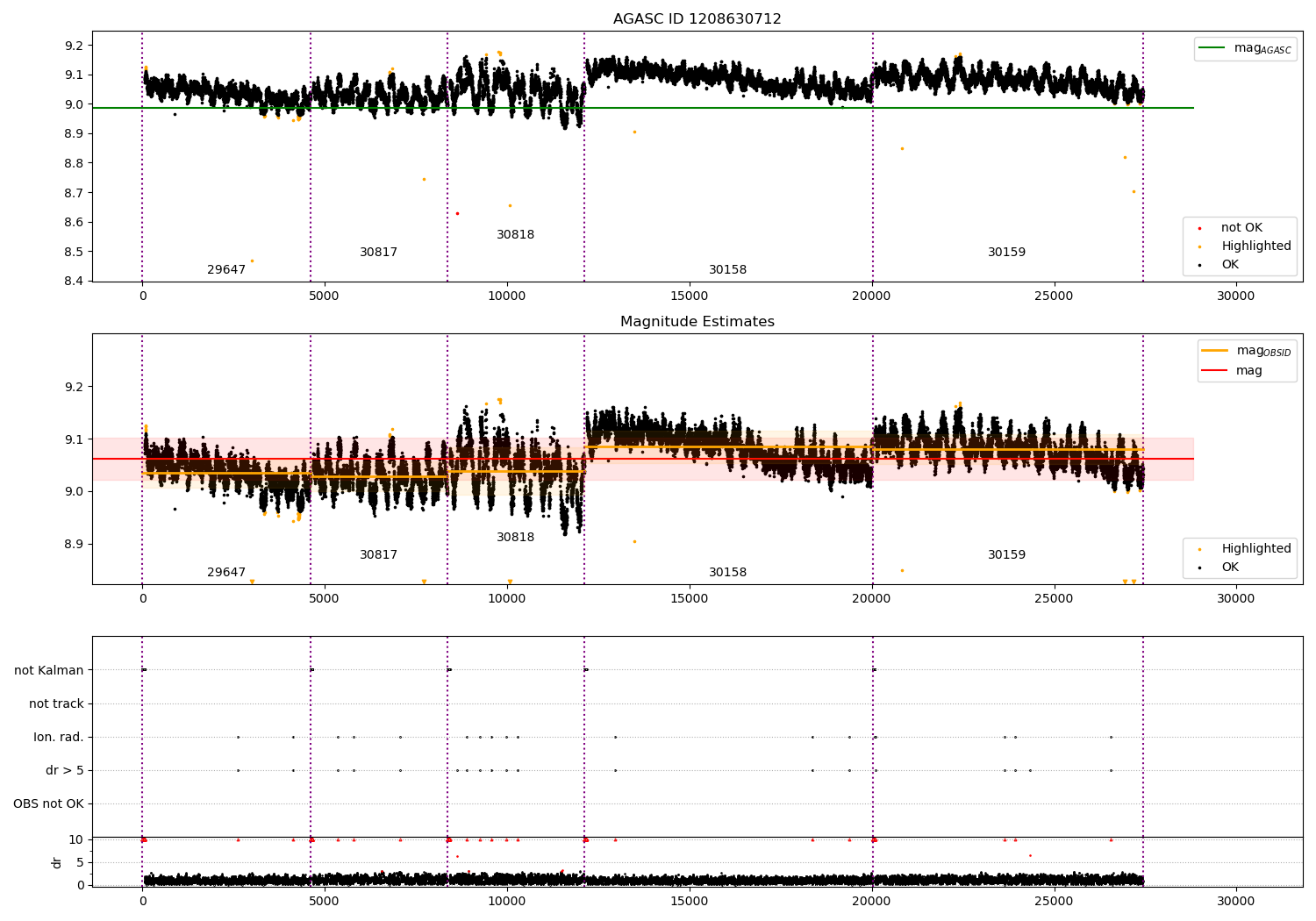1316x921 pixels.
Task: Click obsid label 30817 in AGASC ID plot
Action: (x=378, y=252)
